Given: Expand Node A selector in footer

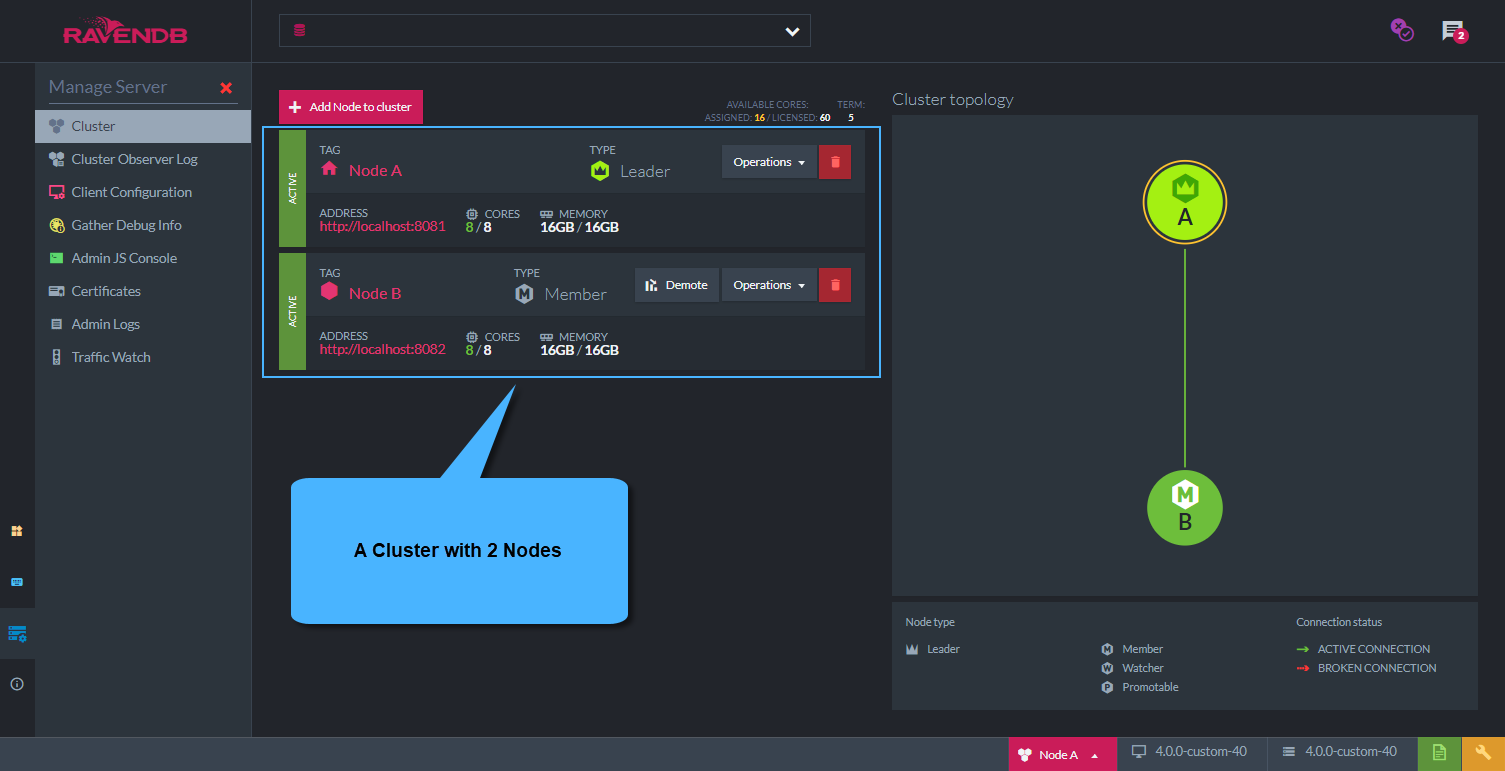Looking at the screenshot, I should point(1061,754).
